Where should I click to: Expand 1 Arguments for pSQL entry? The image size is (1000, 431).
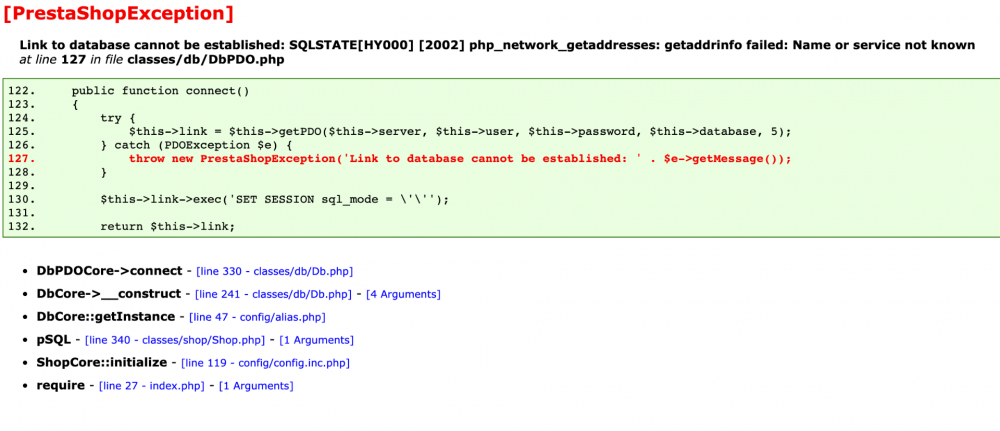(x=316, y=340)
